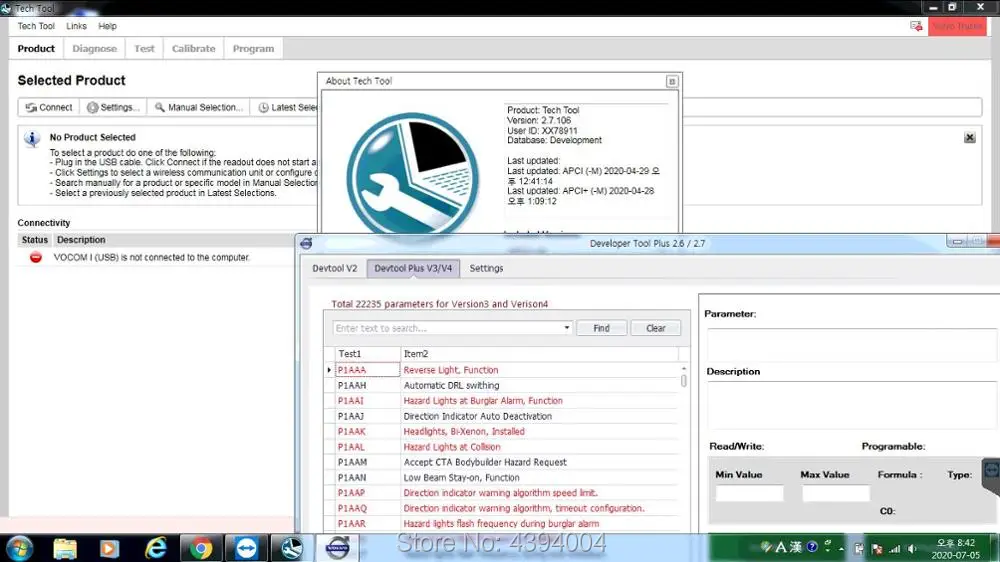Image resolution: width=1000 pixels, height=562 pixels.
Task: Select parameter code P1AAH
Action: tap(351, 385)
